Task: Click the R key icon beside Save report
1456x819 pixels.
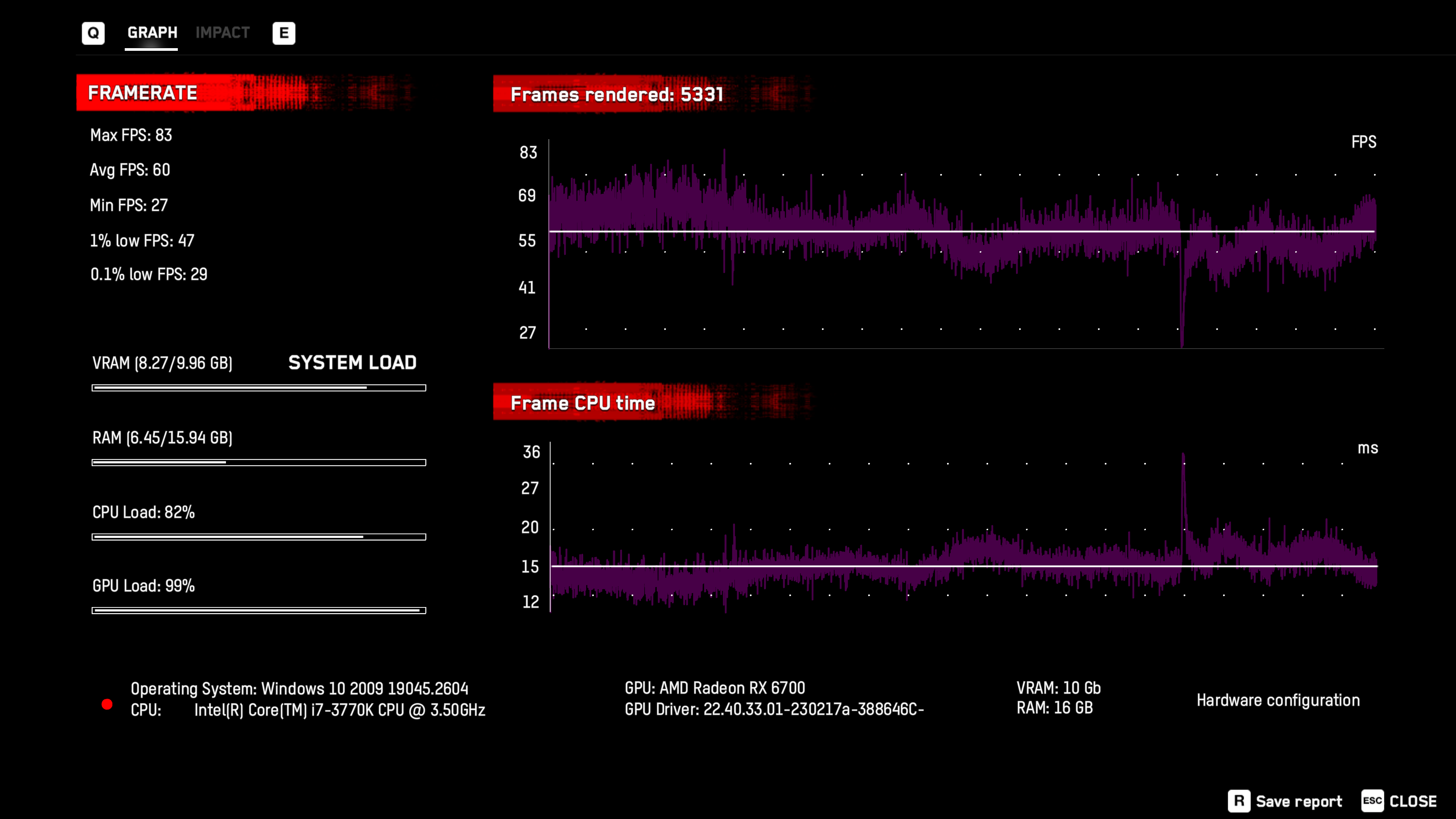Action: pos(1239,801)
